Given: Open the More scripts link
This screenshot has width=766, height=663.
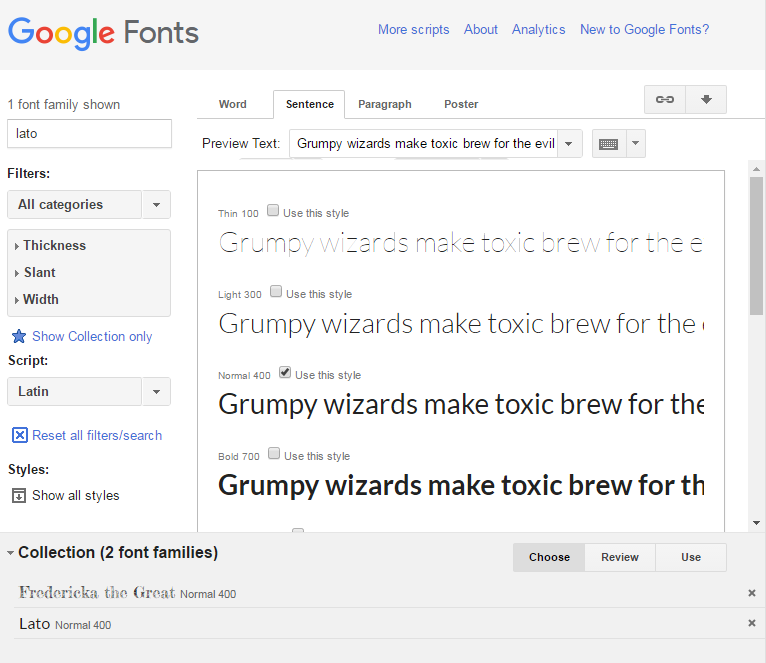Looking at the screenshot, I should click(x=413, y=30).
